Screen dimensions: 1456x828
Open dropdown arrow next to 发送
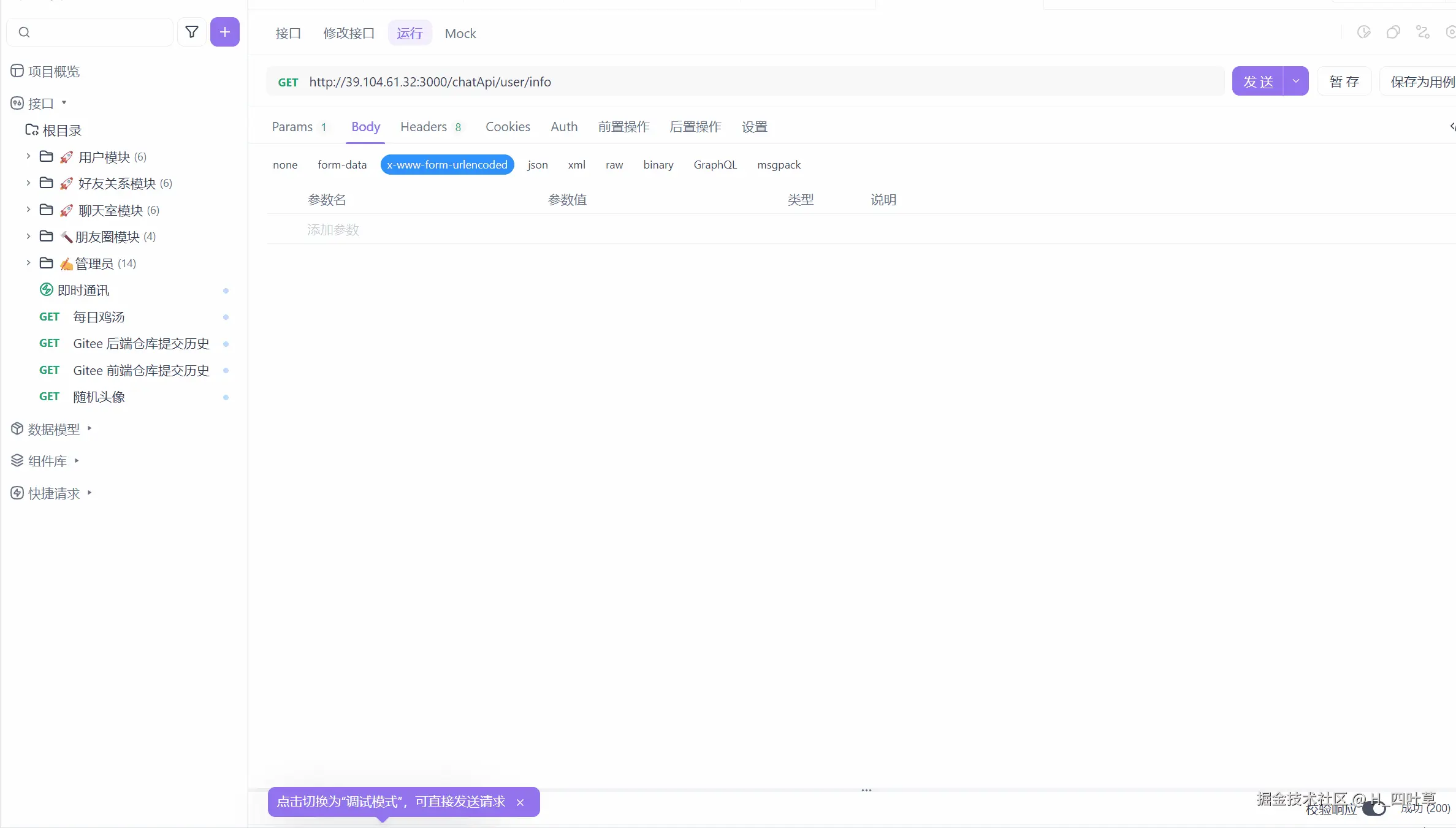click(x=1296, y=82)
